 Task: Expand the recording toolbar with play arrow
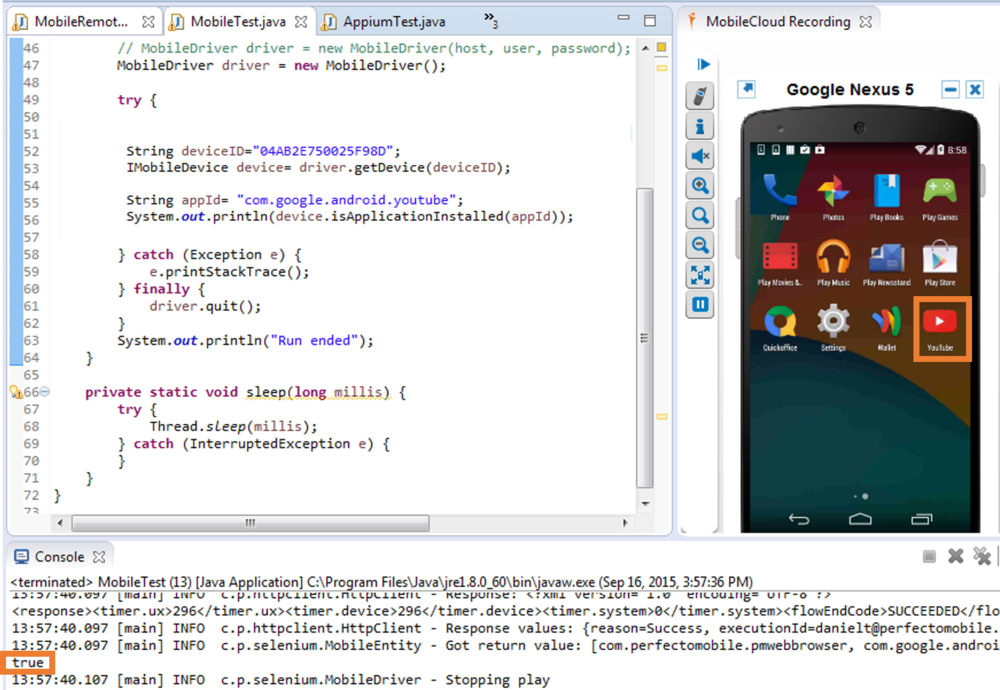(x=703, y=65)
